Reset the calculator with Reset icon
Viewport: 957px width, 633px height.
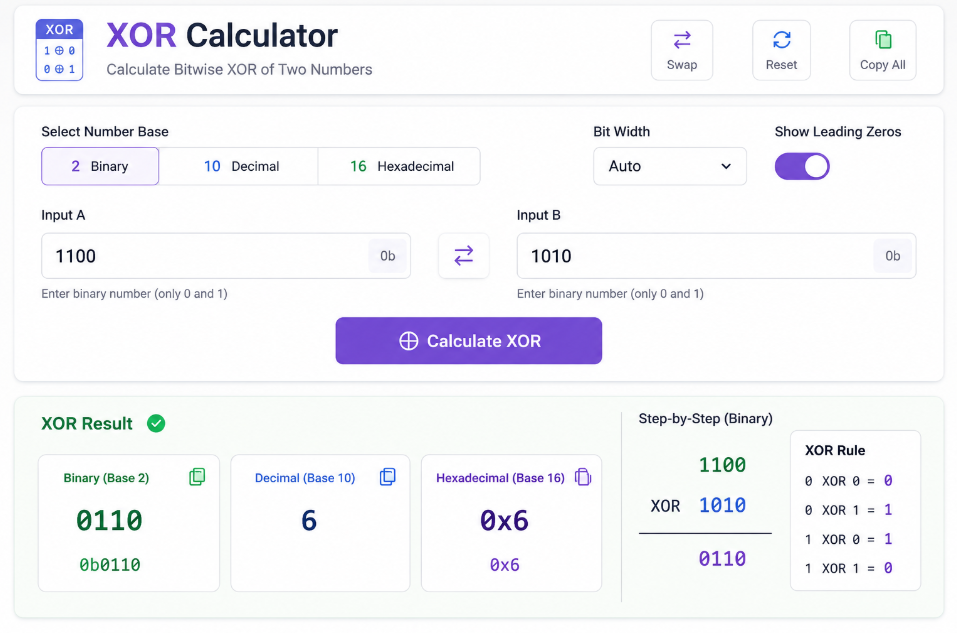781,40
